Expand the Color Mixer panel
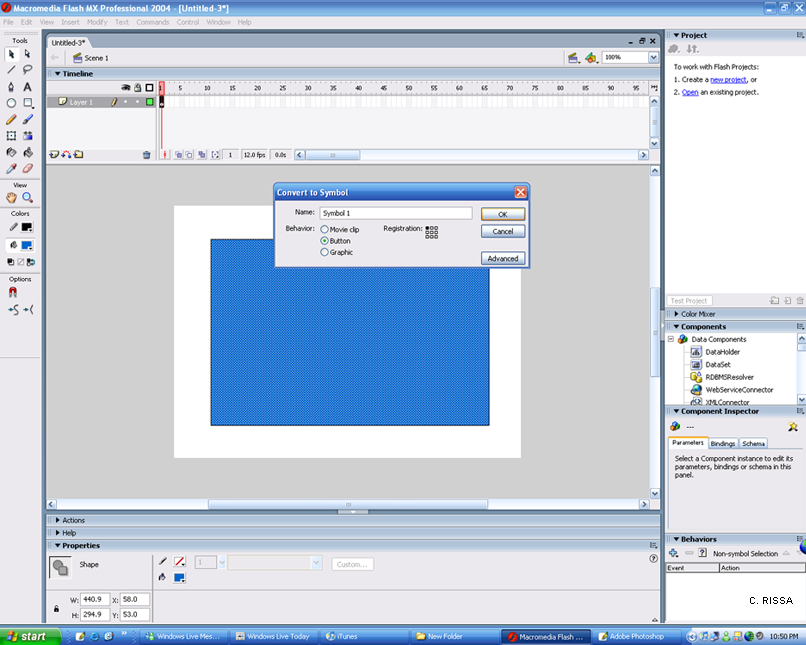 click(x=676, y=314)
